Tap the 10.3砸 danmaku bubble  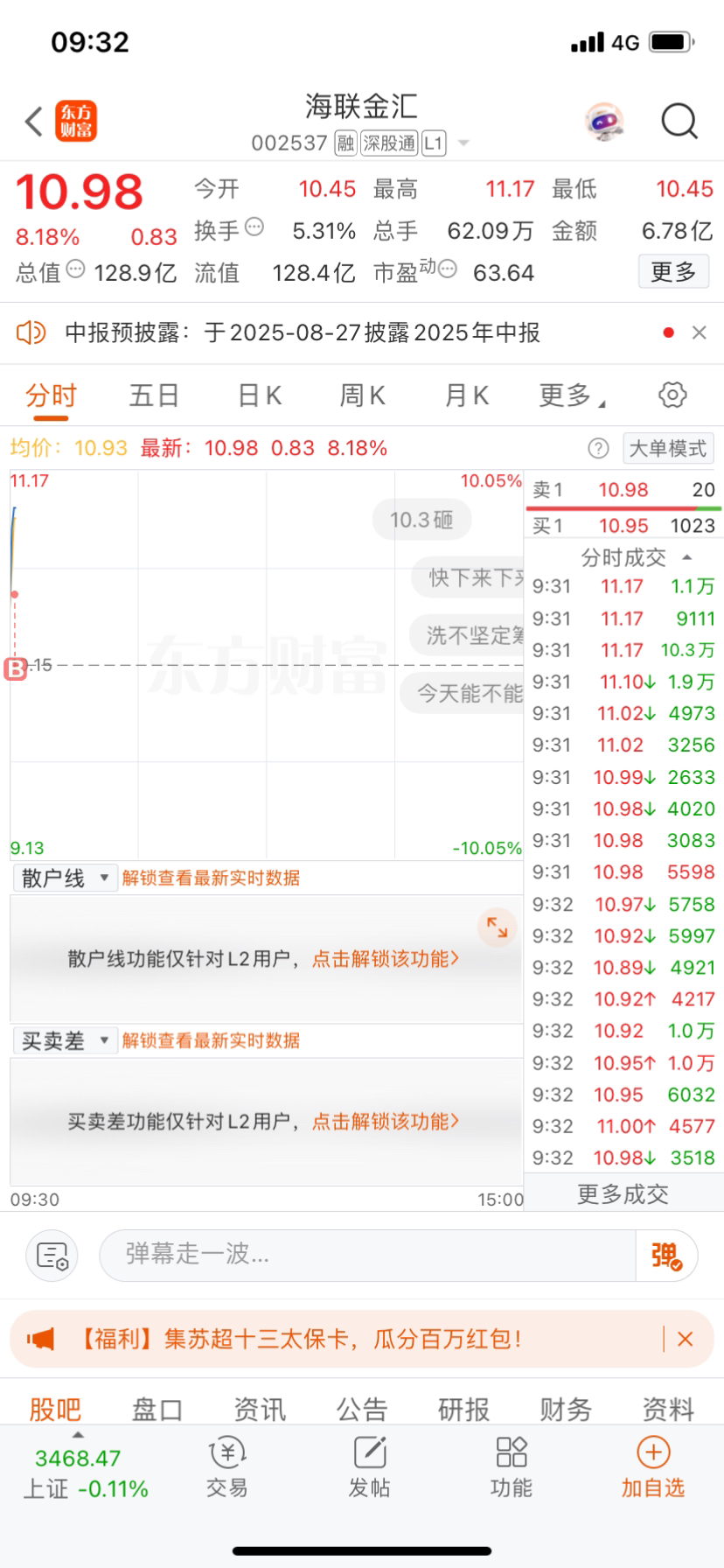(421, 520)
